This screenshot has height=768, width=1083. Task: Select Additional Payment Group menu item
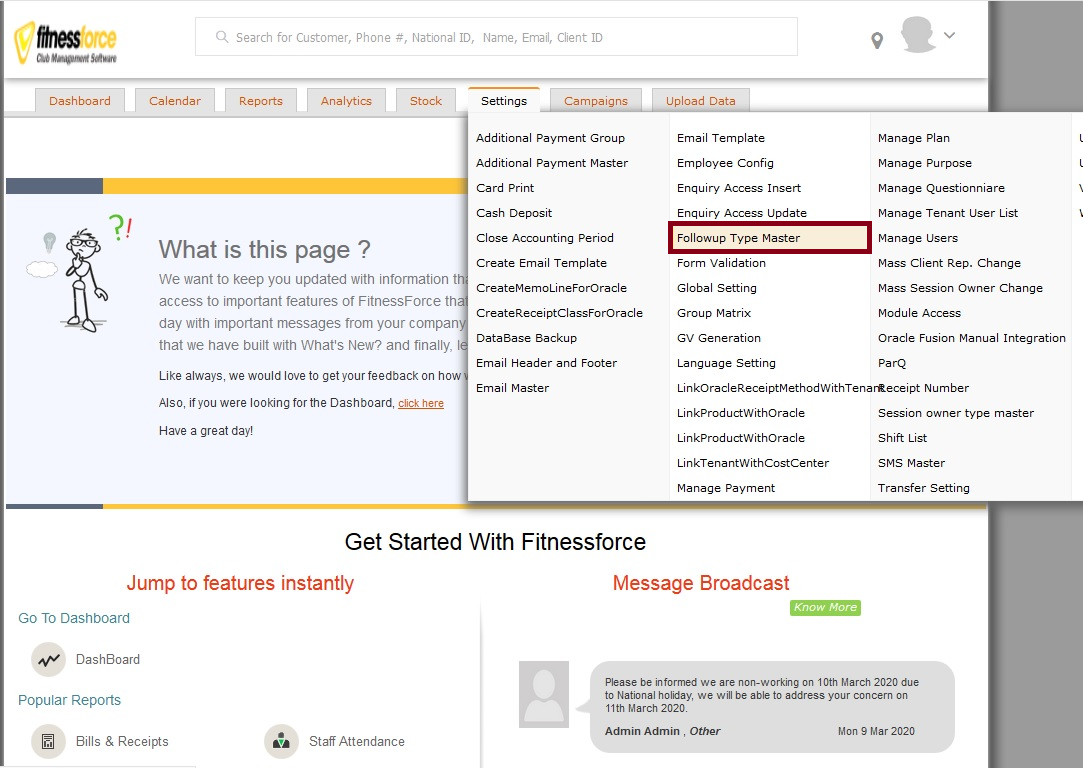[550, 138]
